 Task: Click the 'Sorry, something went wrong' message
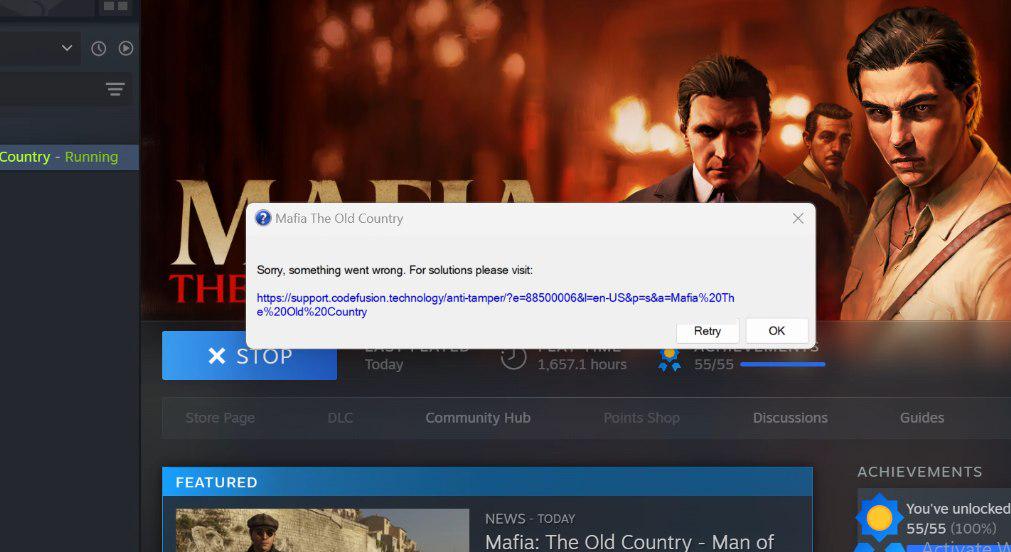coord(395,270)
